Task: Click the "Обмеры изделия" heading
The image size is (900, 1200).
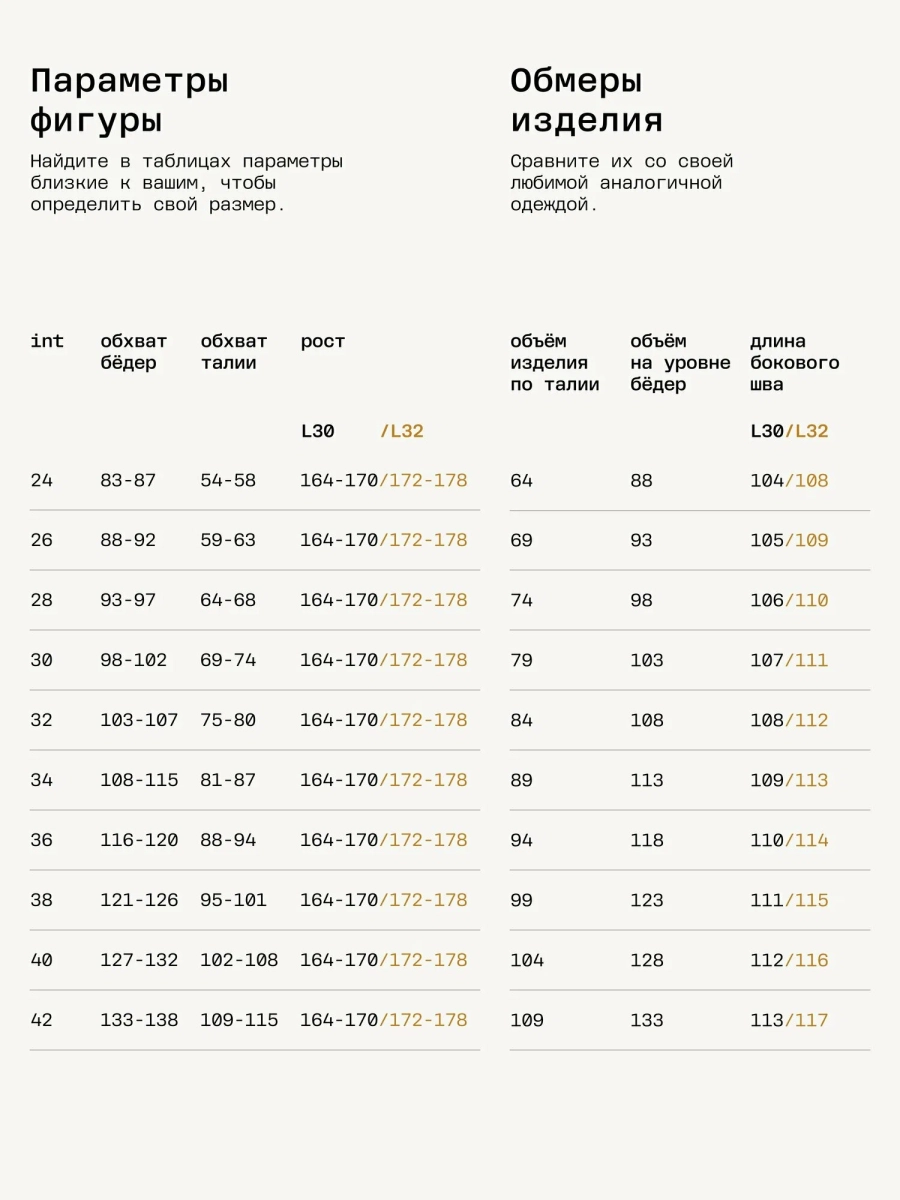Action: click(x=587, y=100)
